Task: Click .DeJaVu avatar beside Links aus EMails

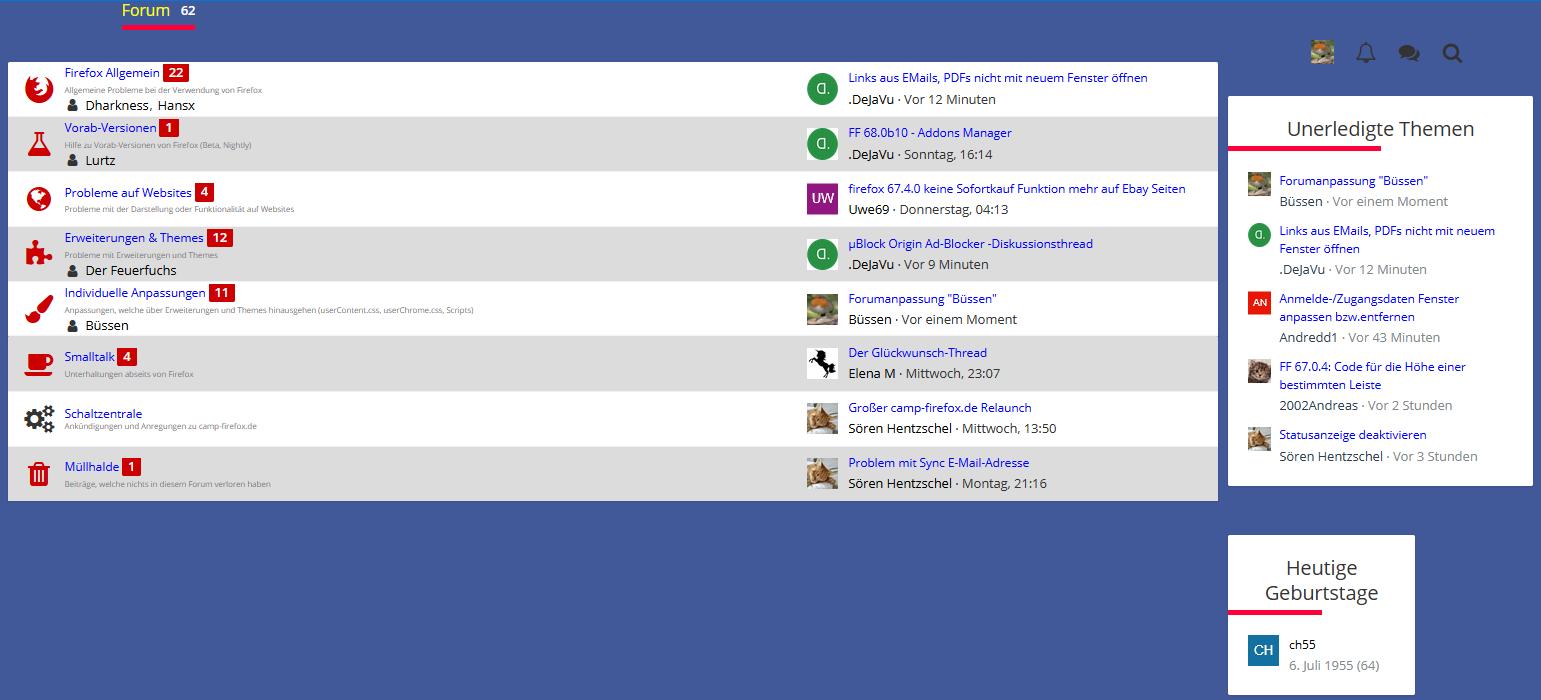Action: click(822, 89)
